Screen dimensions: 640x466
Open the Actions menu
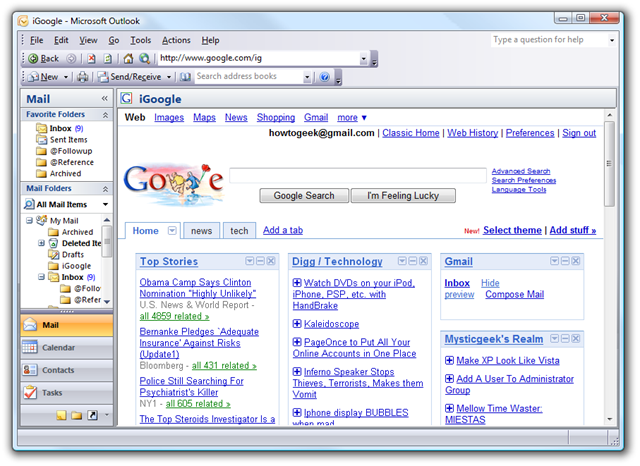coord(176,40)
